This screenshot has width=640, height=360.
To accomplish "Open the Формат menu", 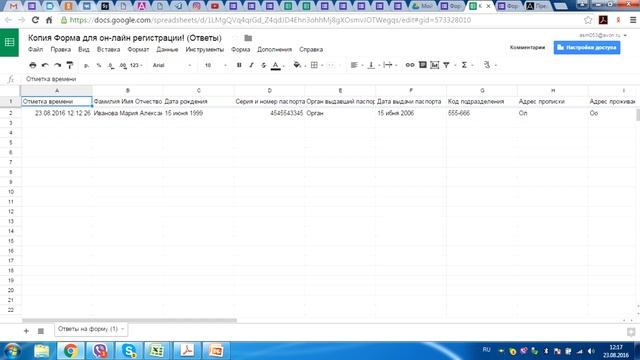I will point(138,49).
